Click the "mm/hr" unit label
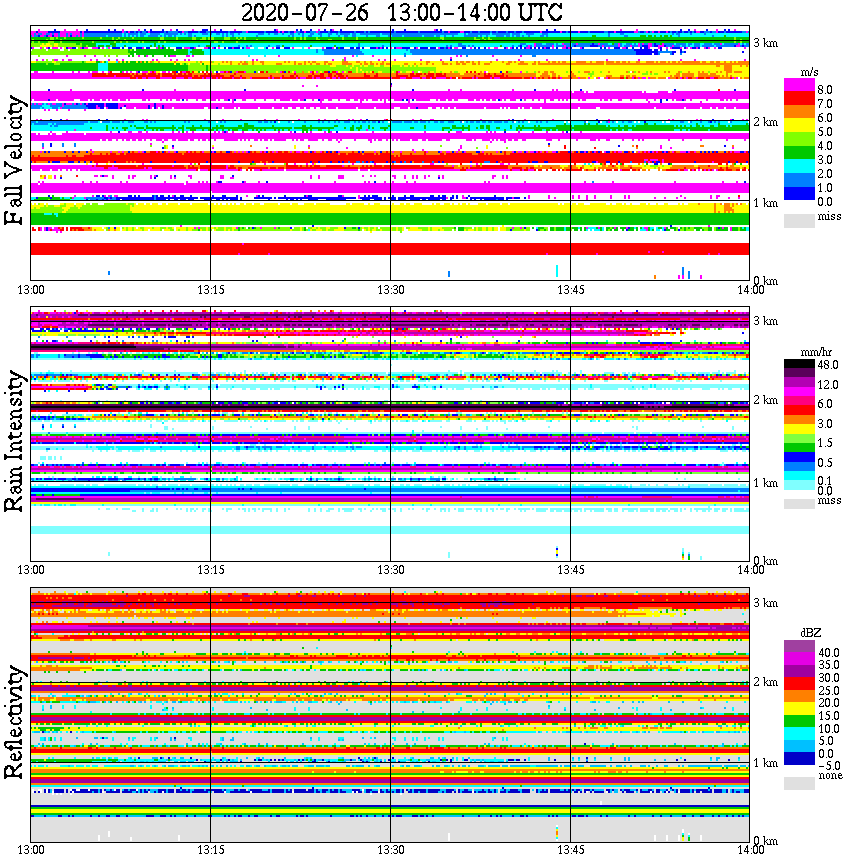850x868 pixels. (x=816, y=352)
